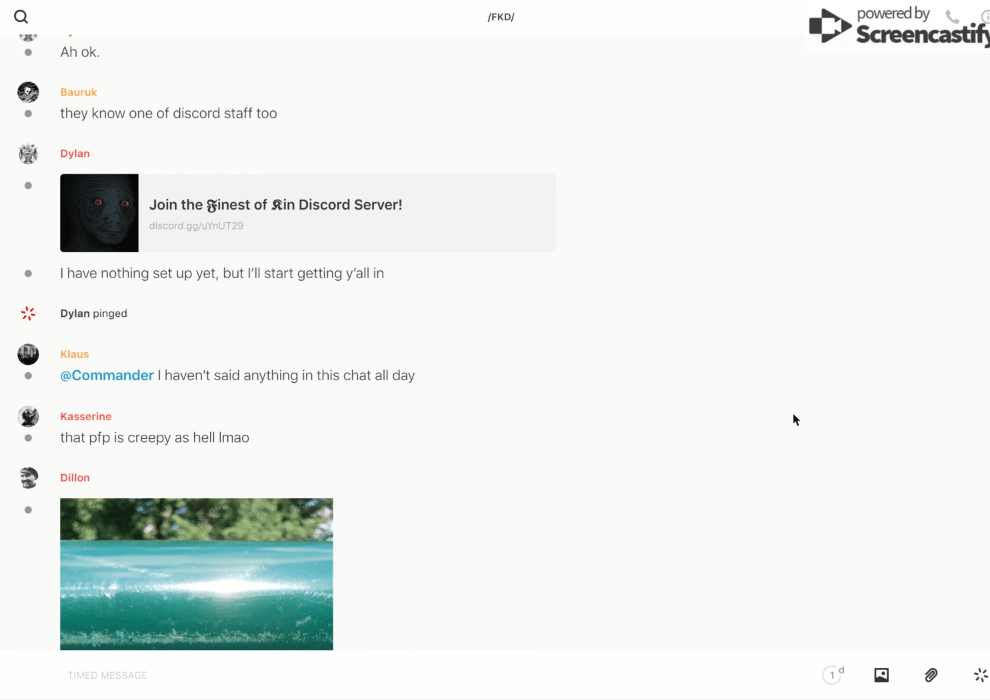Select Dillon's avatar image
Viewport: 990px width, 700px height.
[x=28, y=478]
